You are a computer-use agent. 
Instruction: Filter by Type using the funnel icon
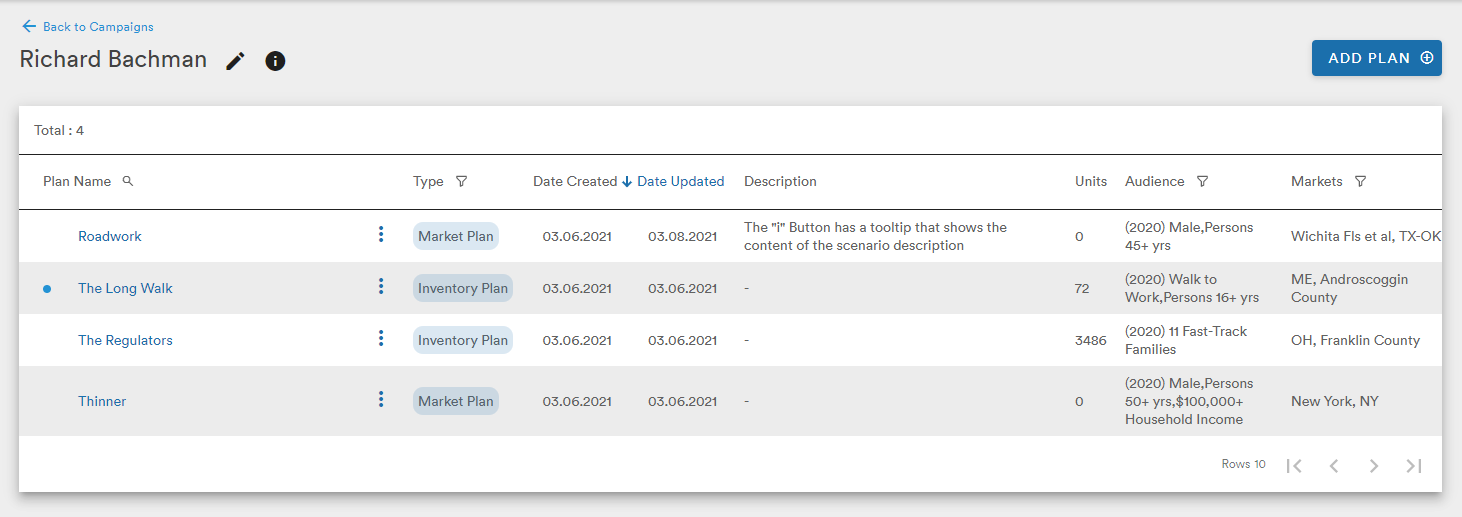(461, 181)
